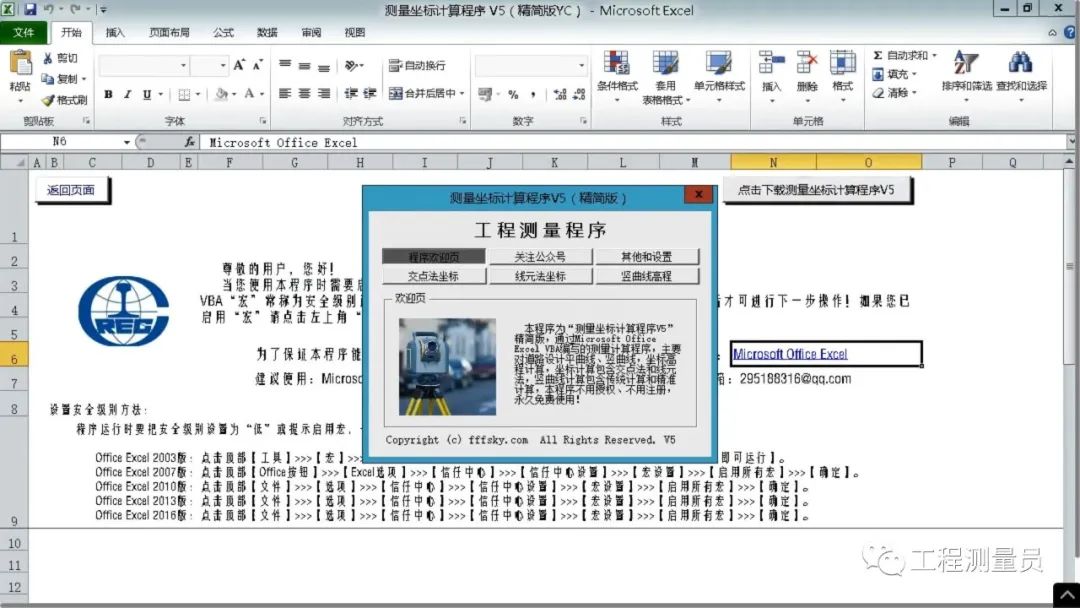Click the increase decimal places icon
Image resolution: width=1080 pixels, height=608 pixels.
coord(560,94)
